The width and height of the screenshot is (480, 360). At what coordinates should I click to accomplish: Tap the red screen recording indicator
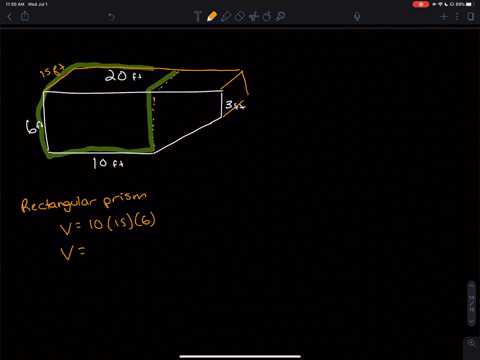421,4
